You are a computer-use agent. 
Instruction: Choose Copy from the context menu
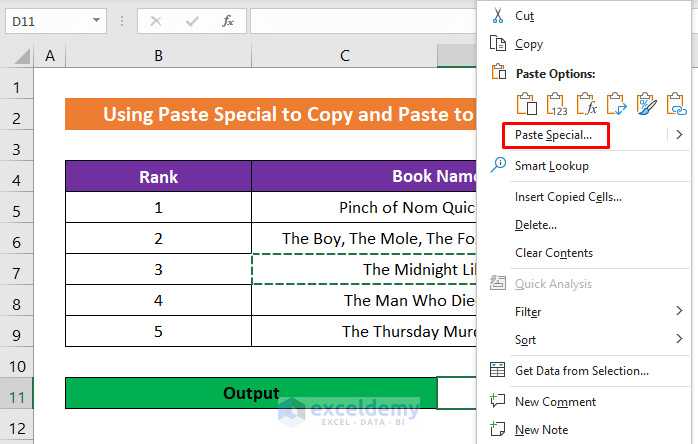coord(529,44)
